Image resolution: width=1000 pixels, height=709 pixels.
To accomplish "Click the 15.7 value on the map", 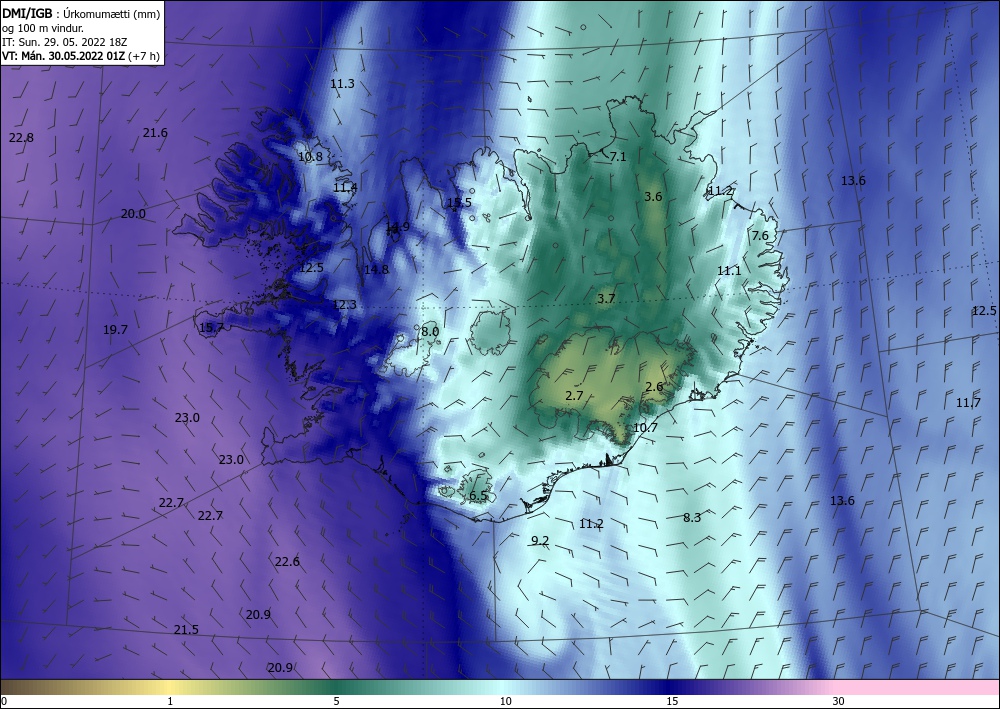I will click(212, 328).
